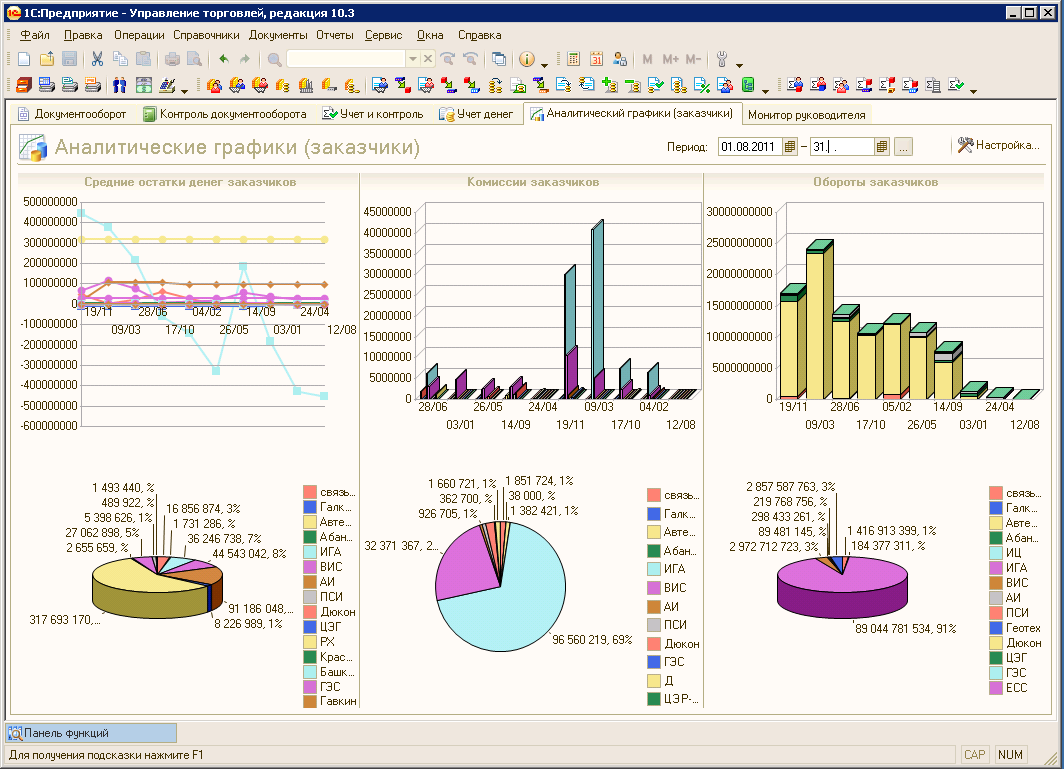Click the Undo green arrow icon
Screen dimensions: 1064x769
click(x=223, y=59)
